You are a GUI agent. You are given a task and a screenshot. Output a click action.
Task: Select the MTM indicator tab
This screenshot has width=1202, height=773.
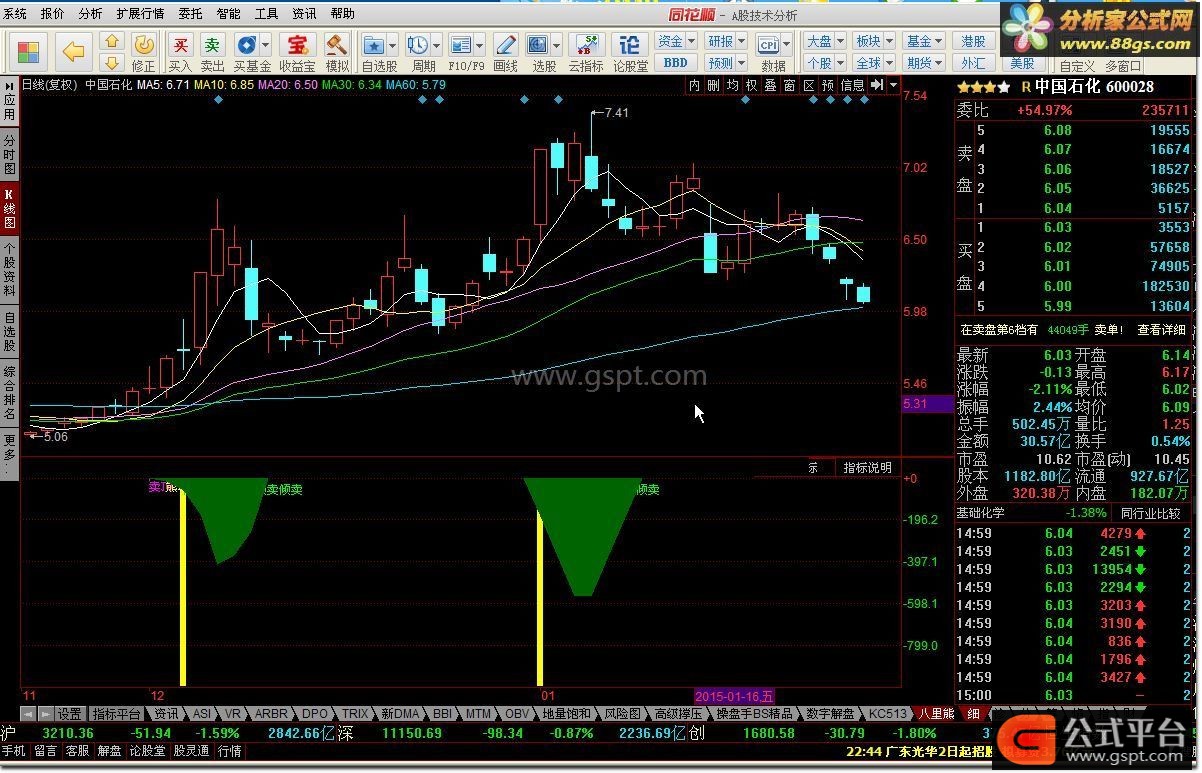[478, 714]
